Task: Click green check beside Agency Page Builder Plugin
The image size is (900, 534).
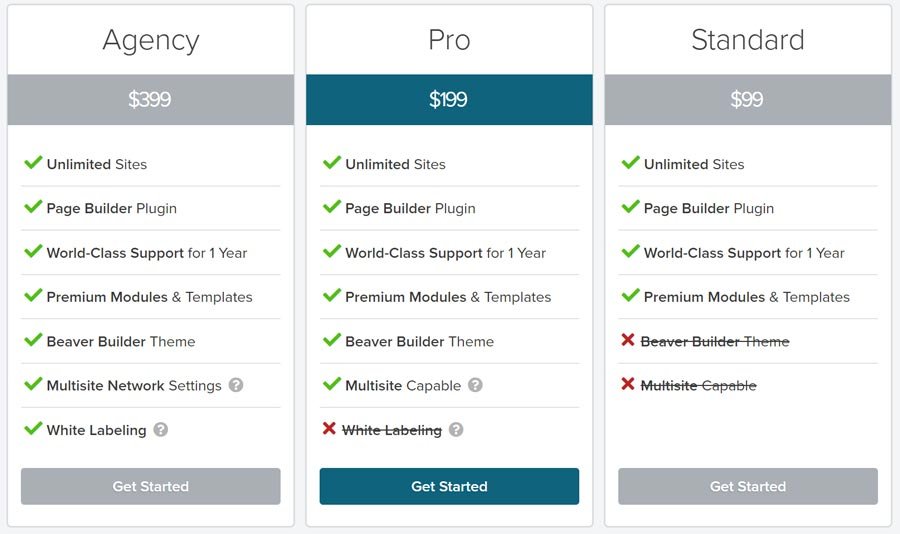Action: pos(33,207)
